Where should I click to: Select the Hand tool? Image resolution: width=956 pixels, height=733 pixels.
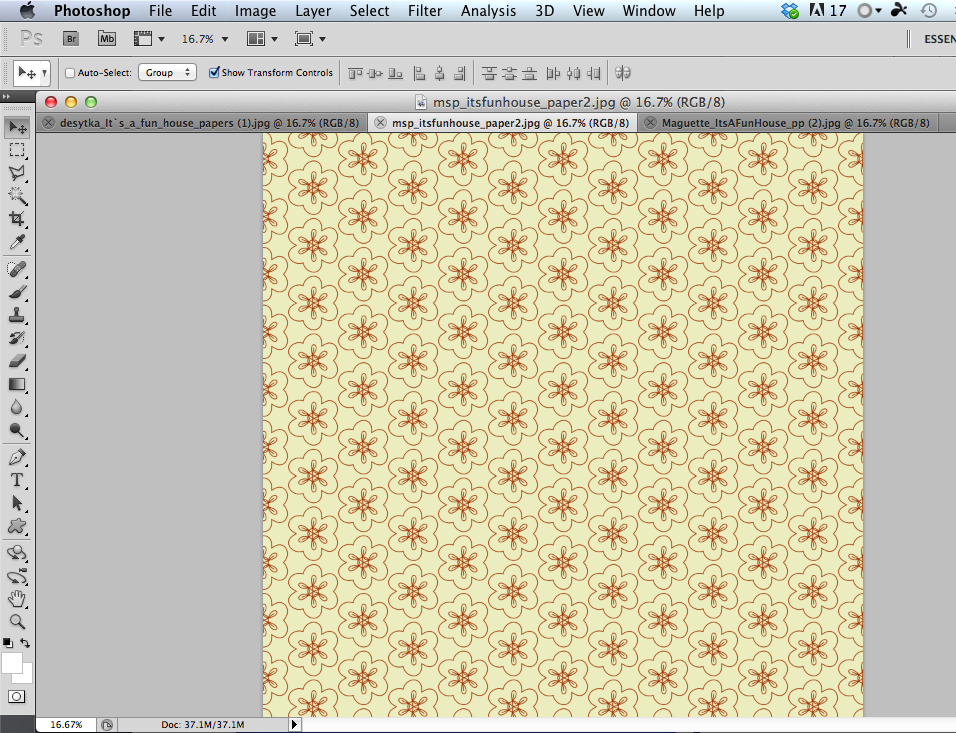(16, 599)
